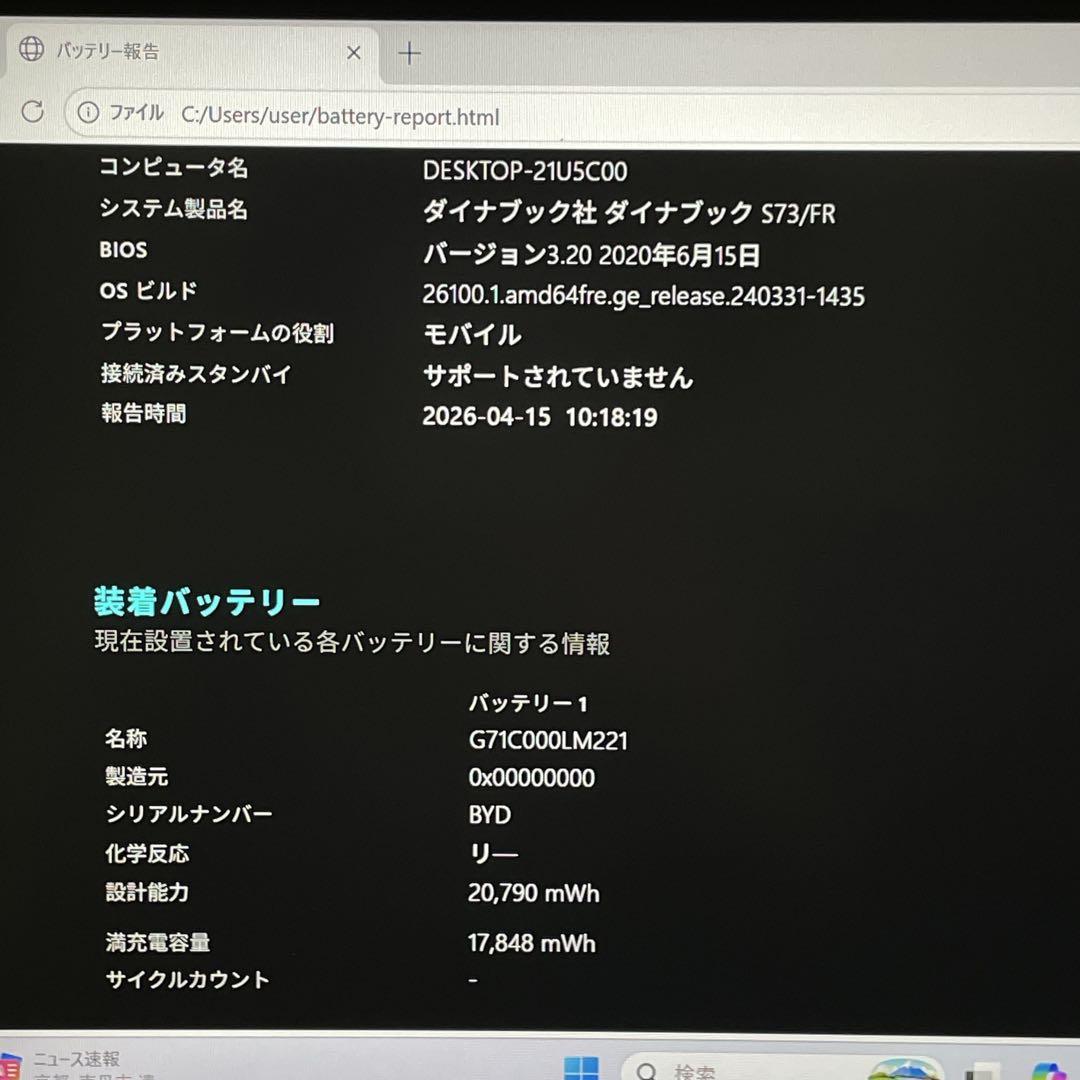Click the magnifier icon in taskbar search
This screenshot has height=1080, width=1080.
(646, 1071)
